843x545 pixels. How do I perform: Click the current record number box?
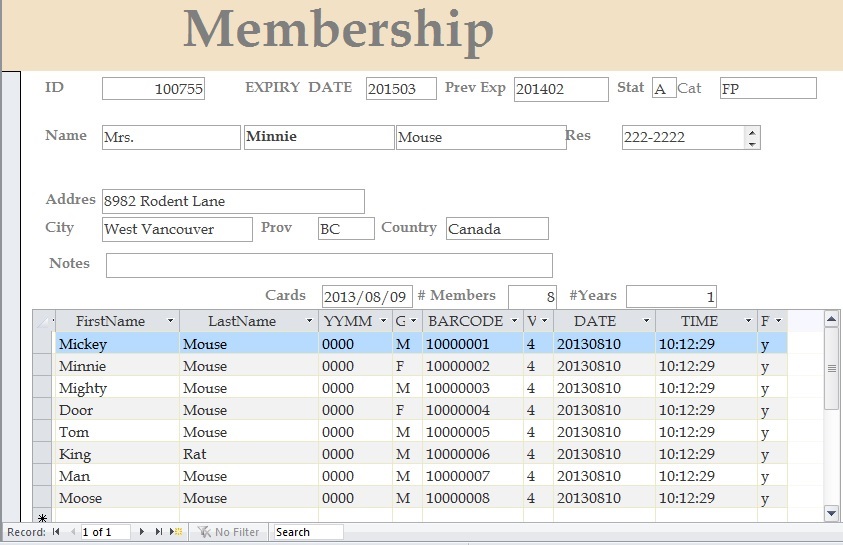[x=105, y=532]
